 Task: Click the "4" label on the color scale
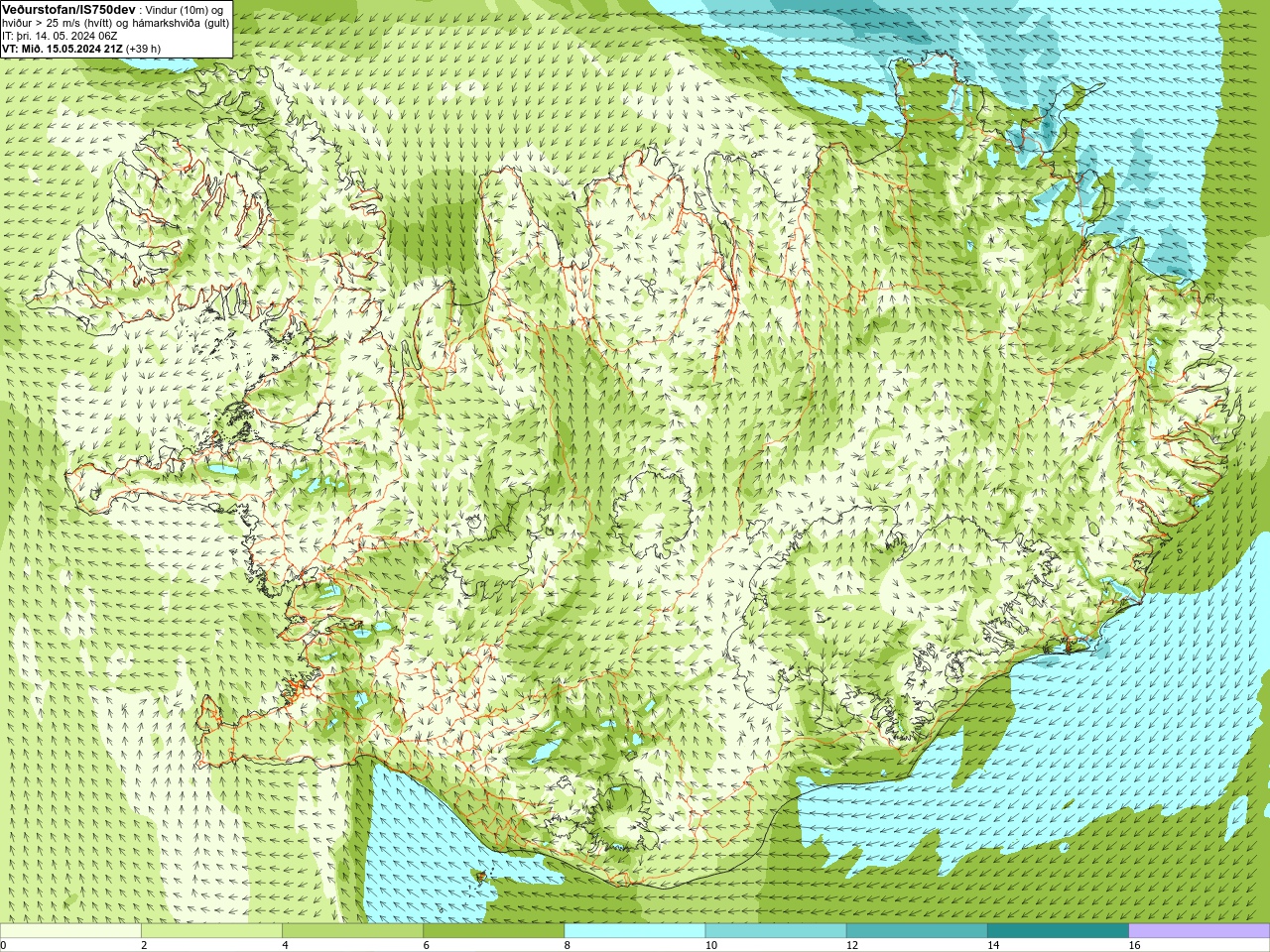(x=285, y=945)
